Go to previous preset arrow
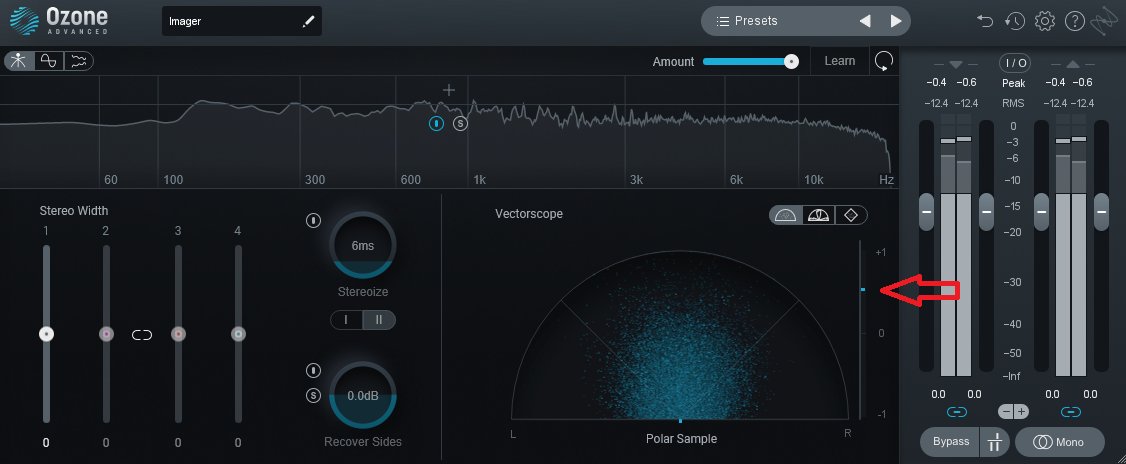The height and width of the screenshot is (464, 1126). [865, 21]
